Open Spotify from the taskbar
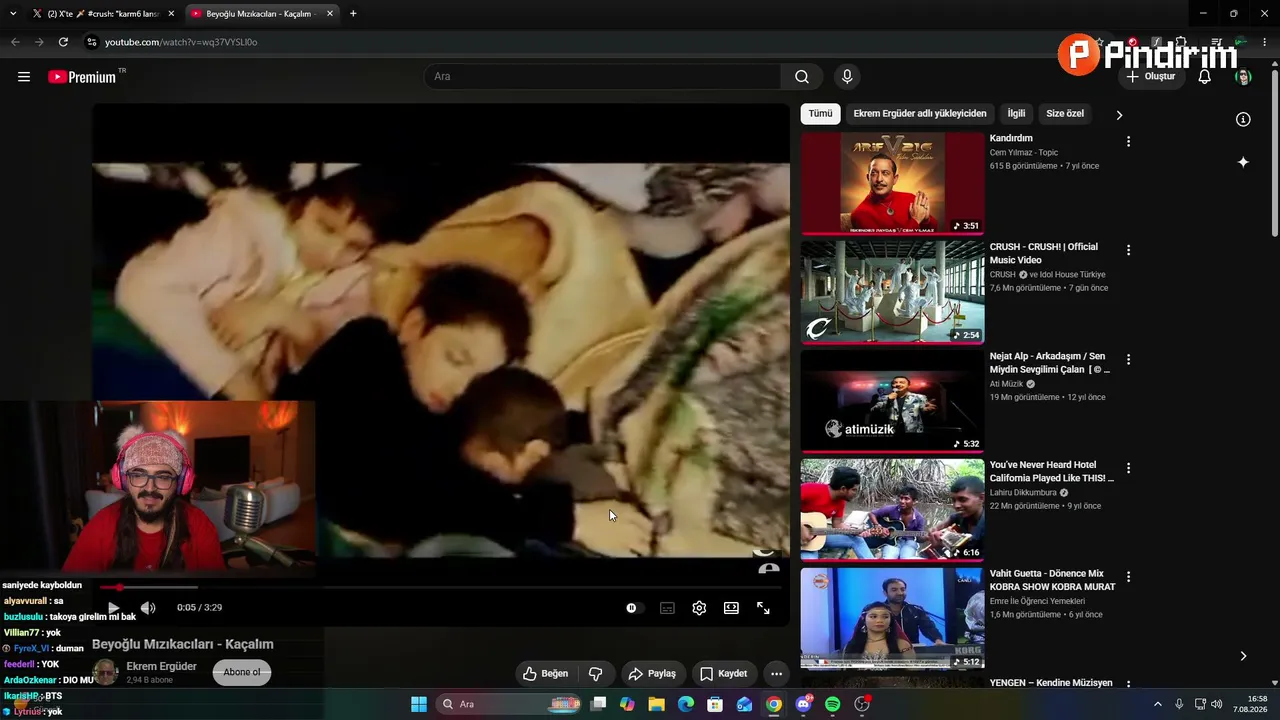1280x720 pixels. click(833, 704)
